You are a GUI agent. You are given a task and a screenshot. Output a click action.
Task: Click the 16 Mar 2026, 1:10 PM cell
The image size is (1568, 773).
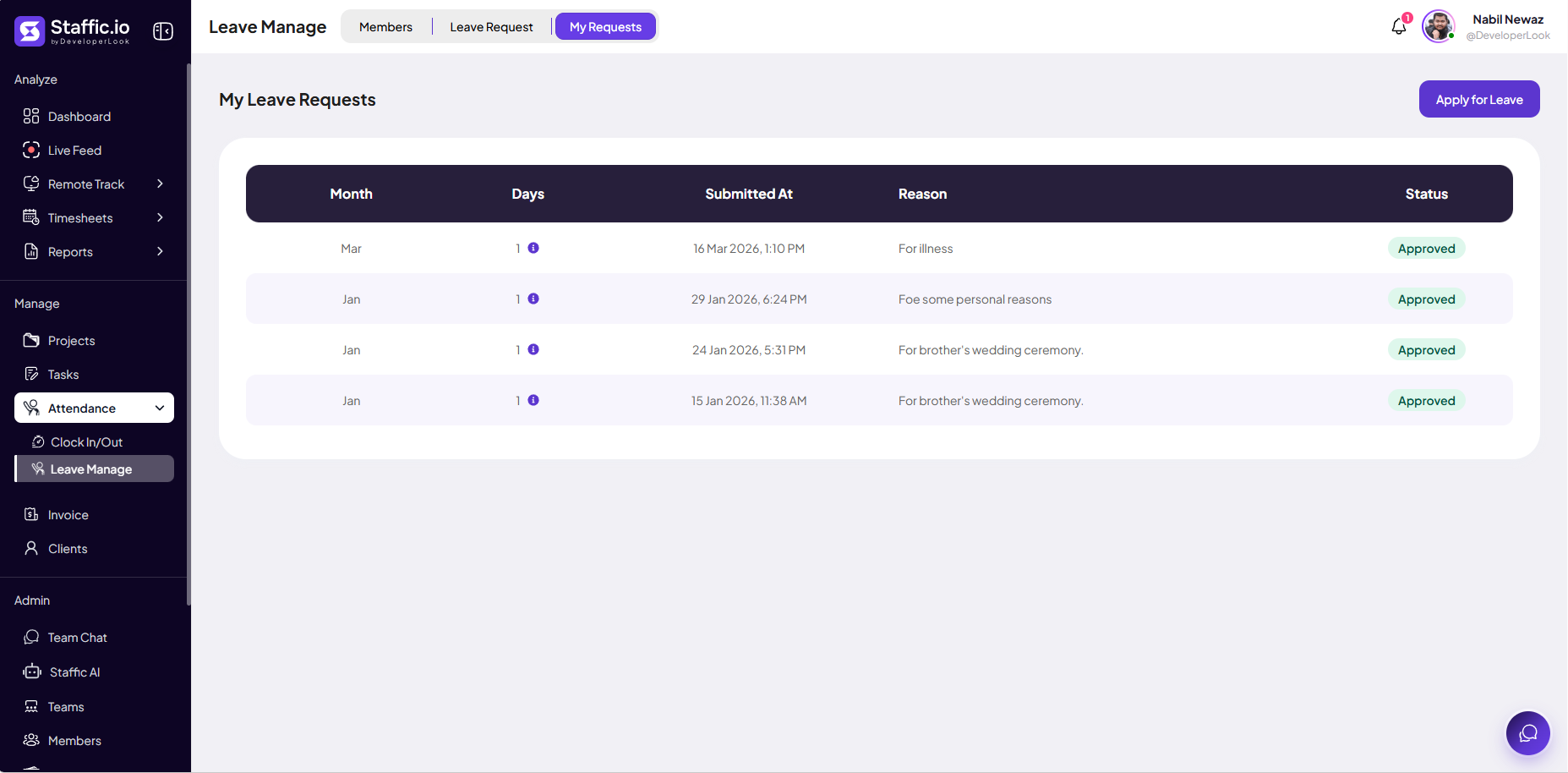749,248
